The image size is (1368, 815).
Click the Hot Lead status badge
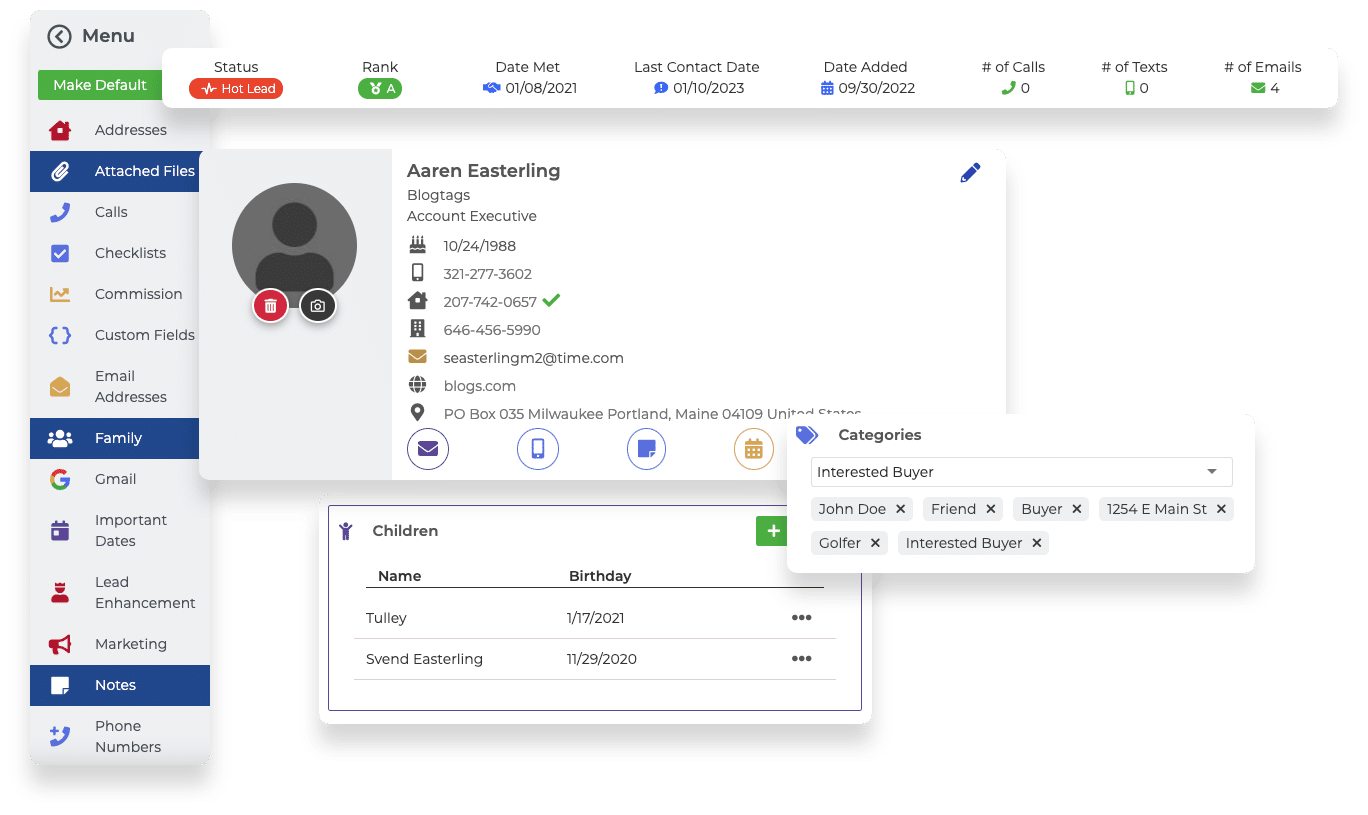click(236, 89)
